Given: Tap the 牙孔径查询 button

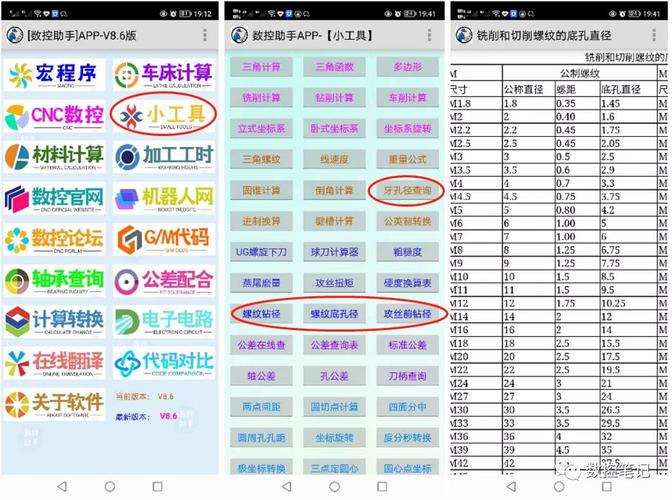Looking at the screenshot, I should (408, 190).
